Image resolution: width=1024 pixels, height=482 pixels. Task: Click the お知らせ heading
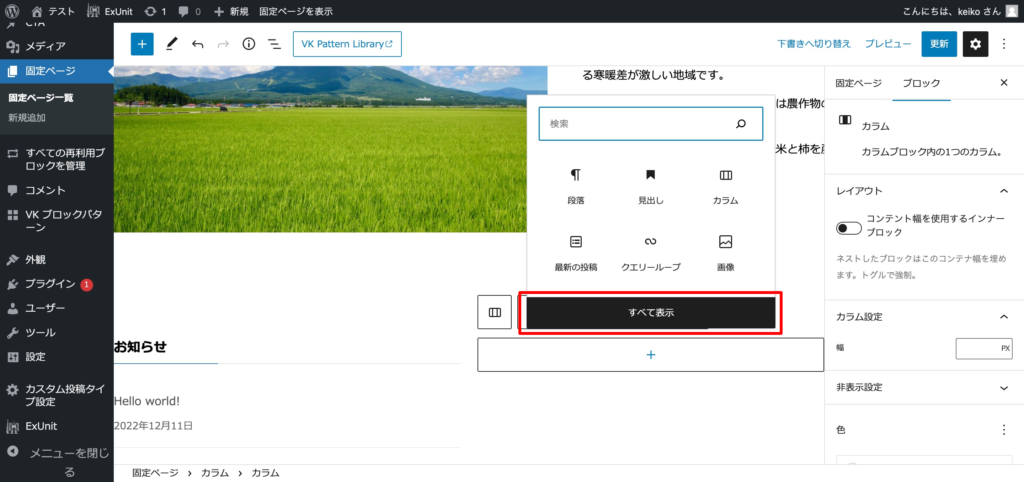pyautogui.click(x=140, y=347)
